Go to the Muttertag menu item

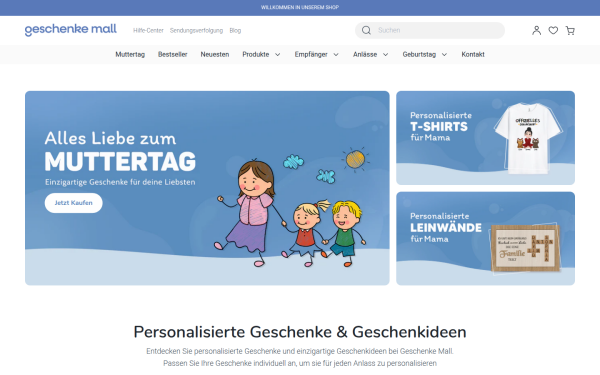pos(130,54)
